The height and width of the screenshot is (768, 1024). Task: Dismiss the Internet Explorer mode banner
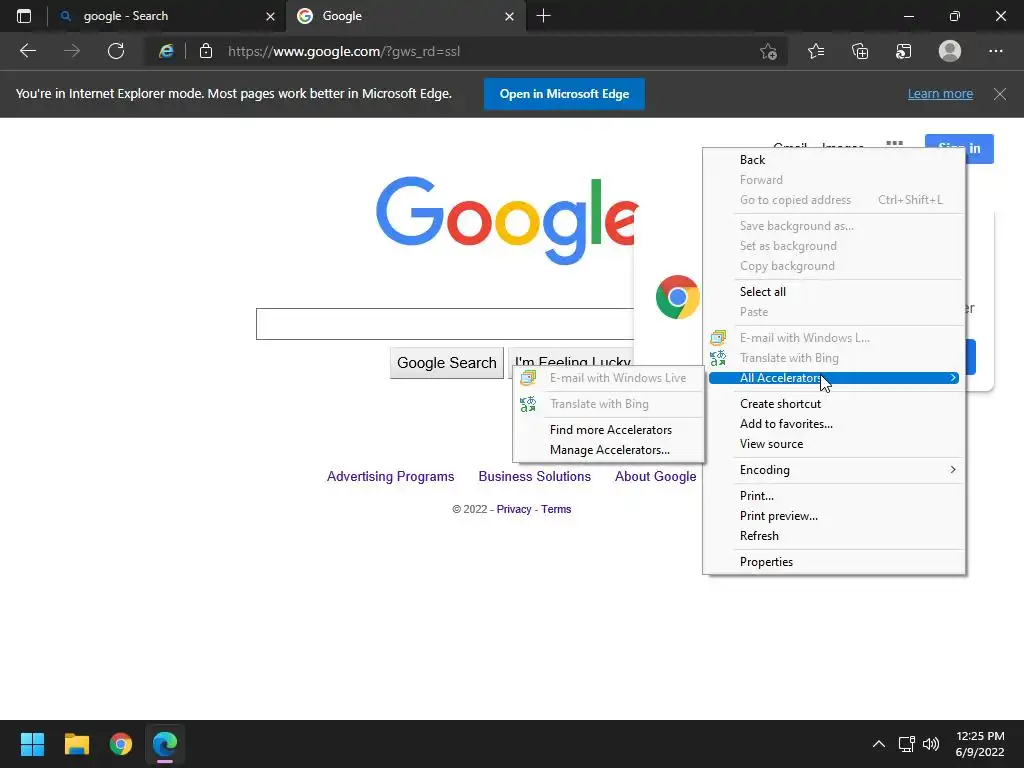pos(1000,94)
